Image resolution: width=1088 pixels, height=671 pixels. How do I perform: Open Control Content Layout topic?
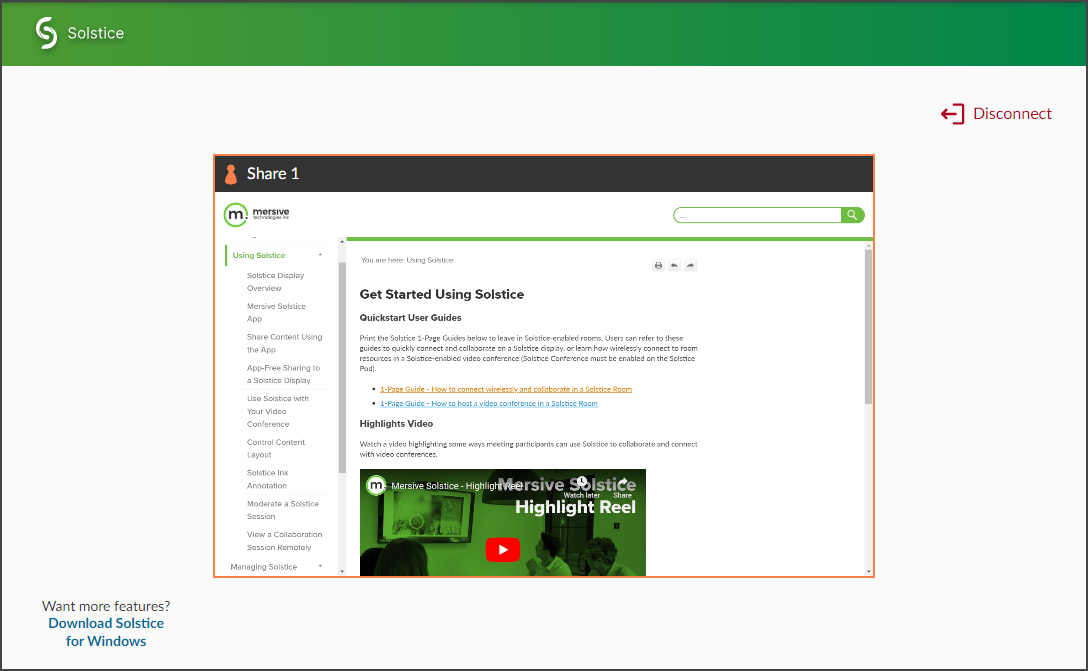coord(275,448)
